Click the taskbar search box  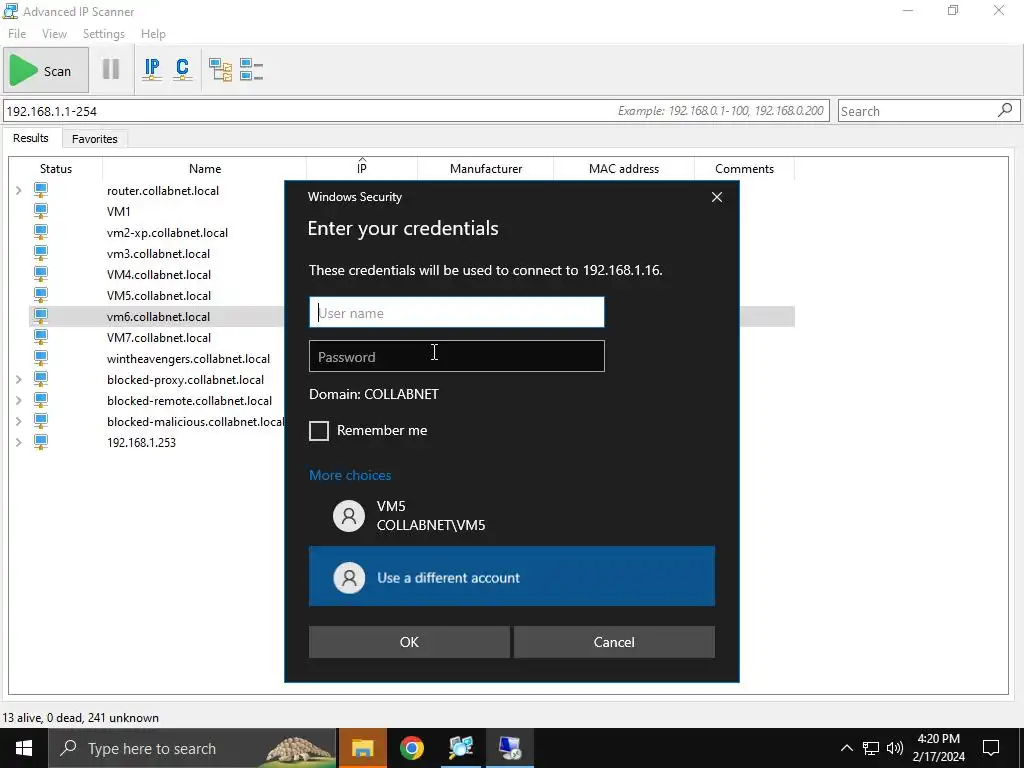[193, 748]
